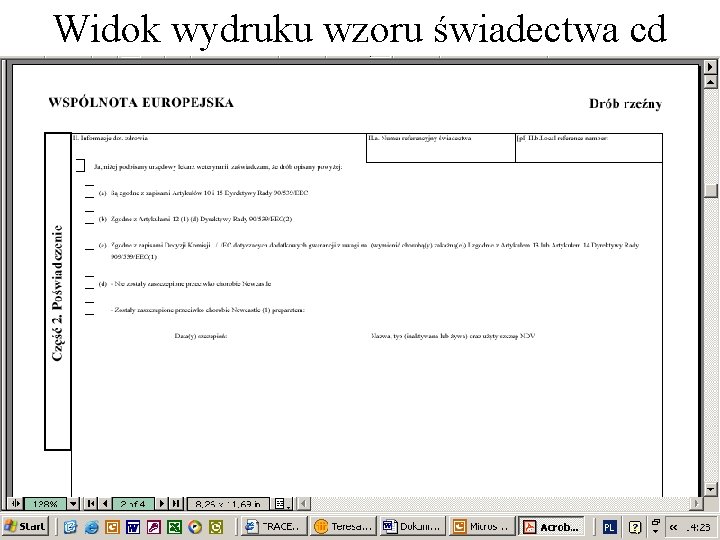720x540 pixels.
Task: Launch Excel from the quick launch bar
Action: pyautogui.click(x=174, y=527)
